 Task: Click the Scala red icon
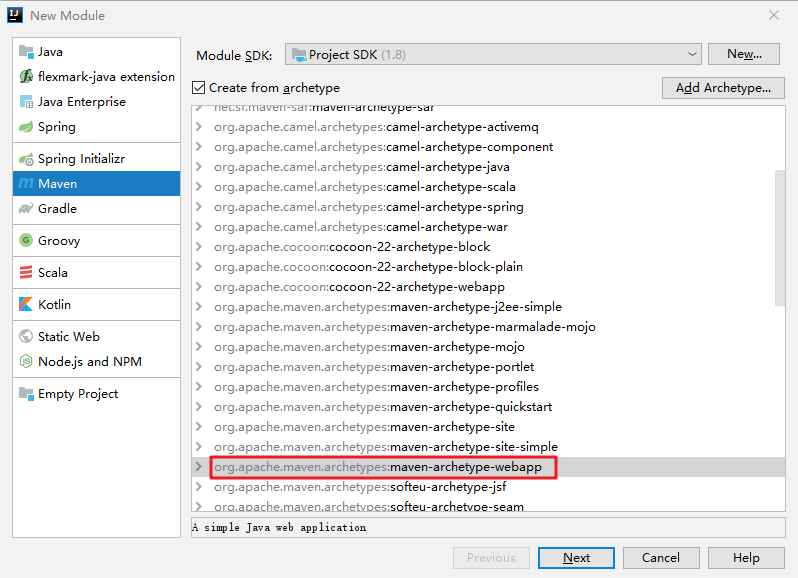coord(26,273)
